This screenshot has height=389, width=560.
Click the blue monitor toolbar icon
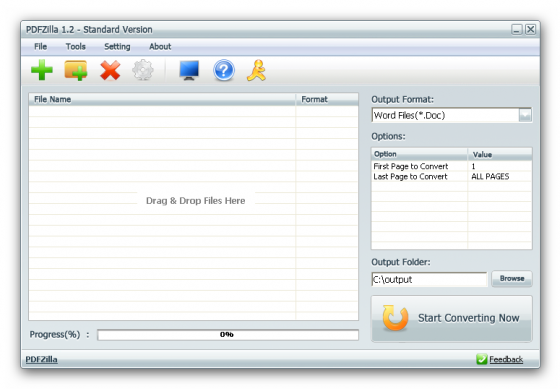(x=189, y=70)
